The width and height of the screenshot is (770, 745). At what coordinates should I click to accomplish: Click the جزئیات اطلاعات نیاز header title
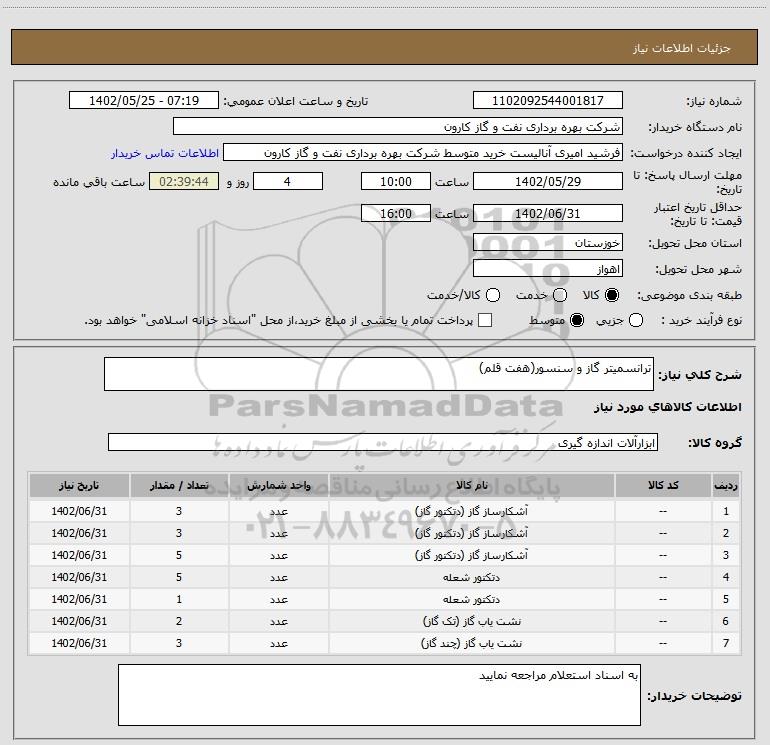coord(682,48)
